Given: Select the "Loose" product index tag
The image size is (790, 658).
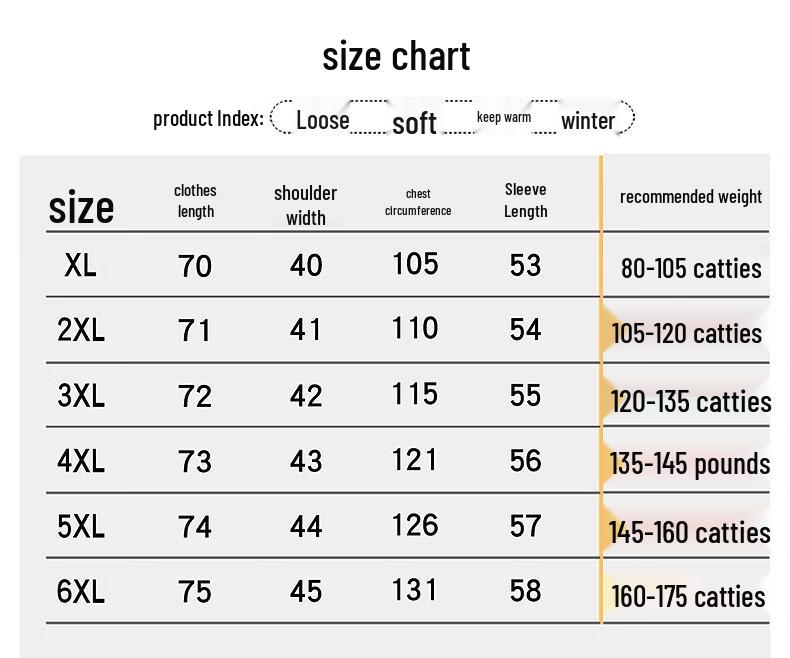Looking at the screenshot, I should pos(322,121).
